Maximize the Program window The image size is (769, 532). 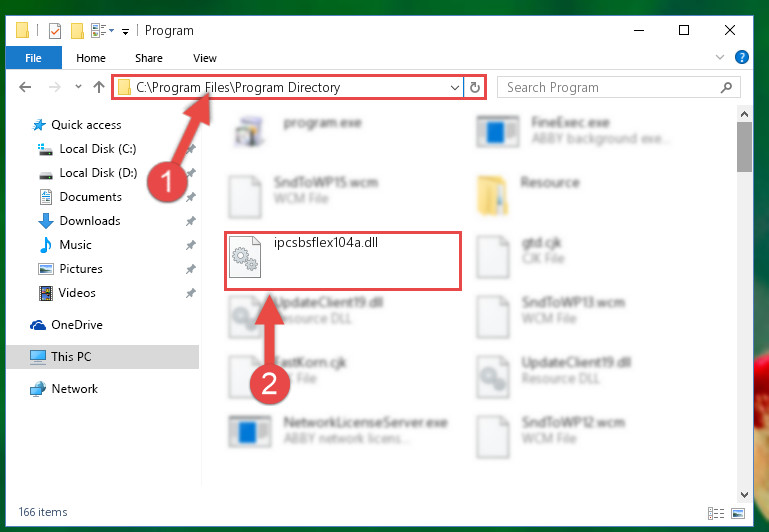(x=684, y=30)
